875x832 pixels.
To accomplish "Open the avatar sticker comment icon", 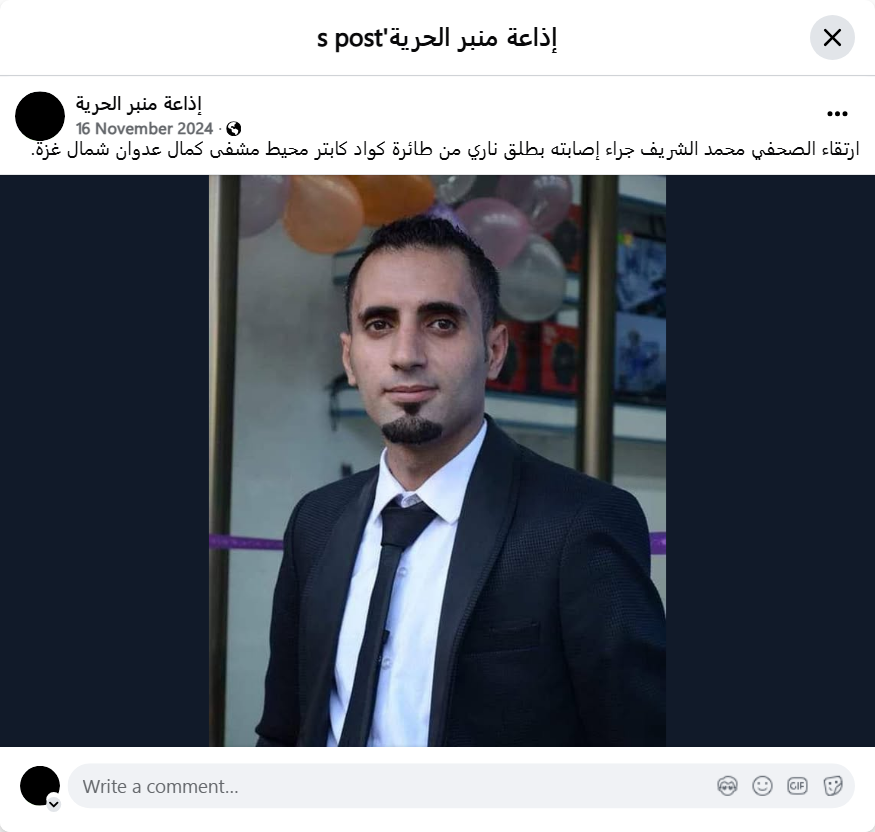I will click(x=727, y=786).
